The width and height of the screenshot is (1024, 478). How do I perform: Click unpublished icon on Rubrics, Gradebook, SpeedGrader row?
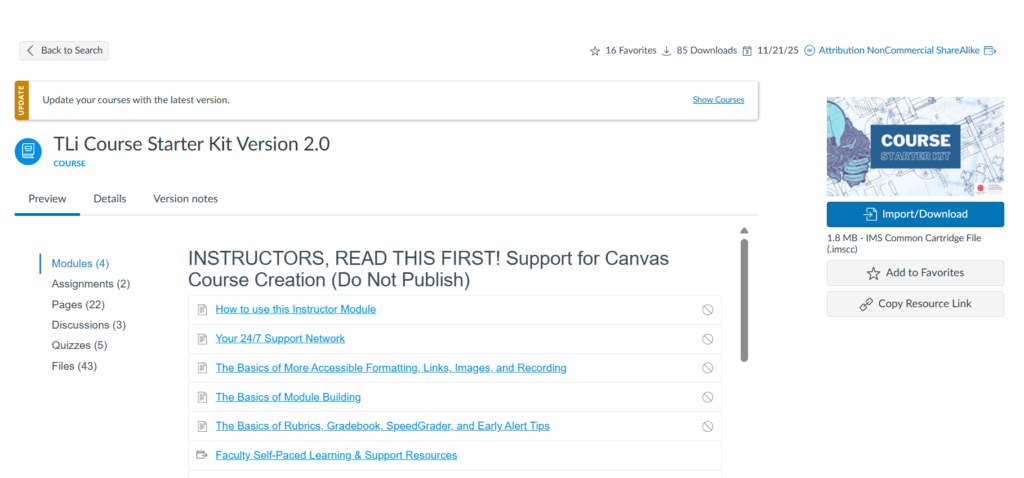707,426
